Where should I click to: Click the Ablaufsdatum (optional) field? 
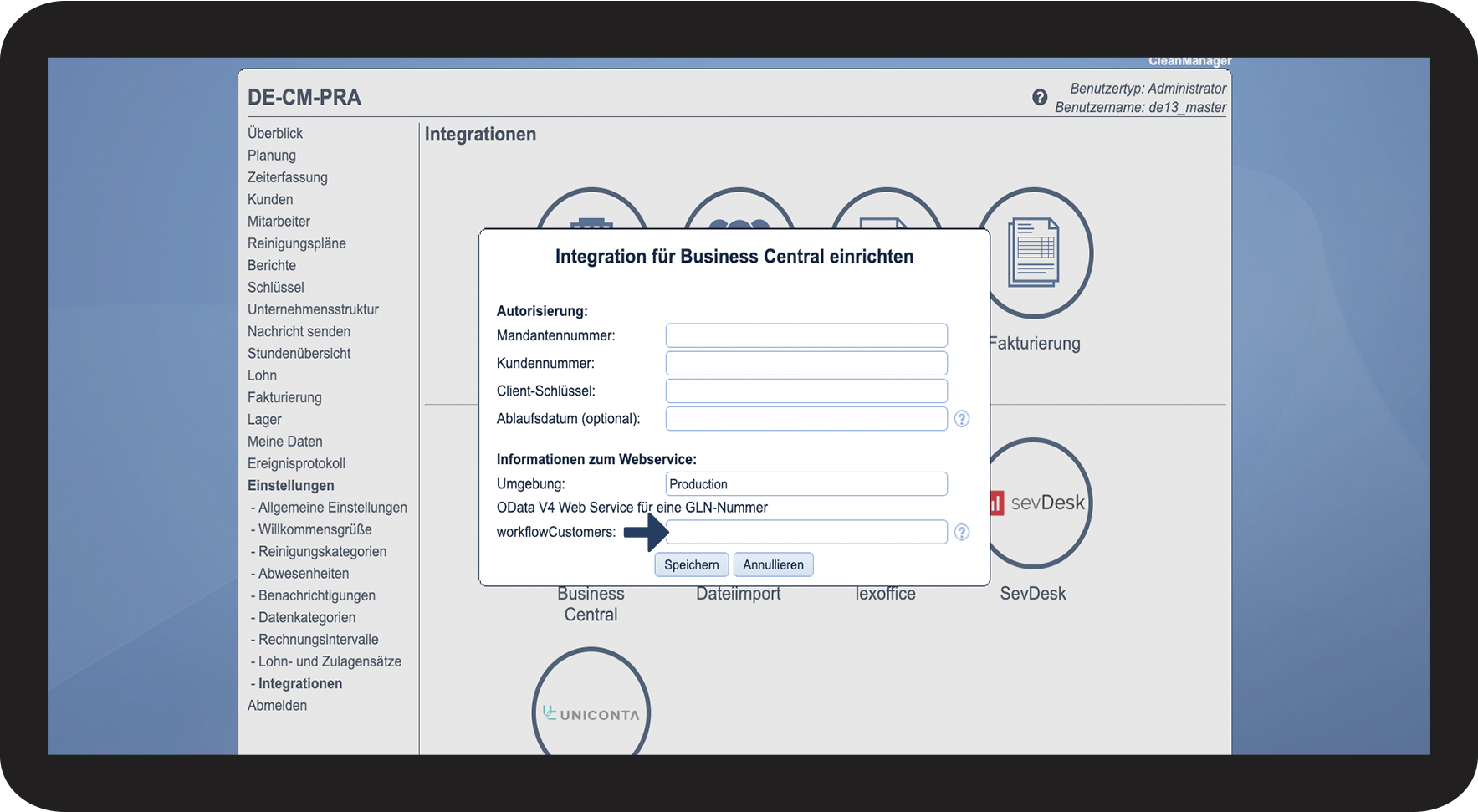pos(806,418)
